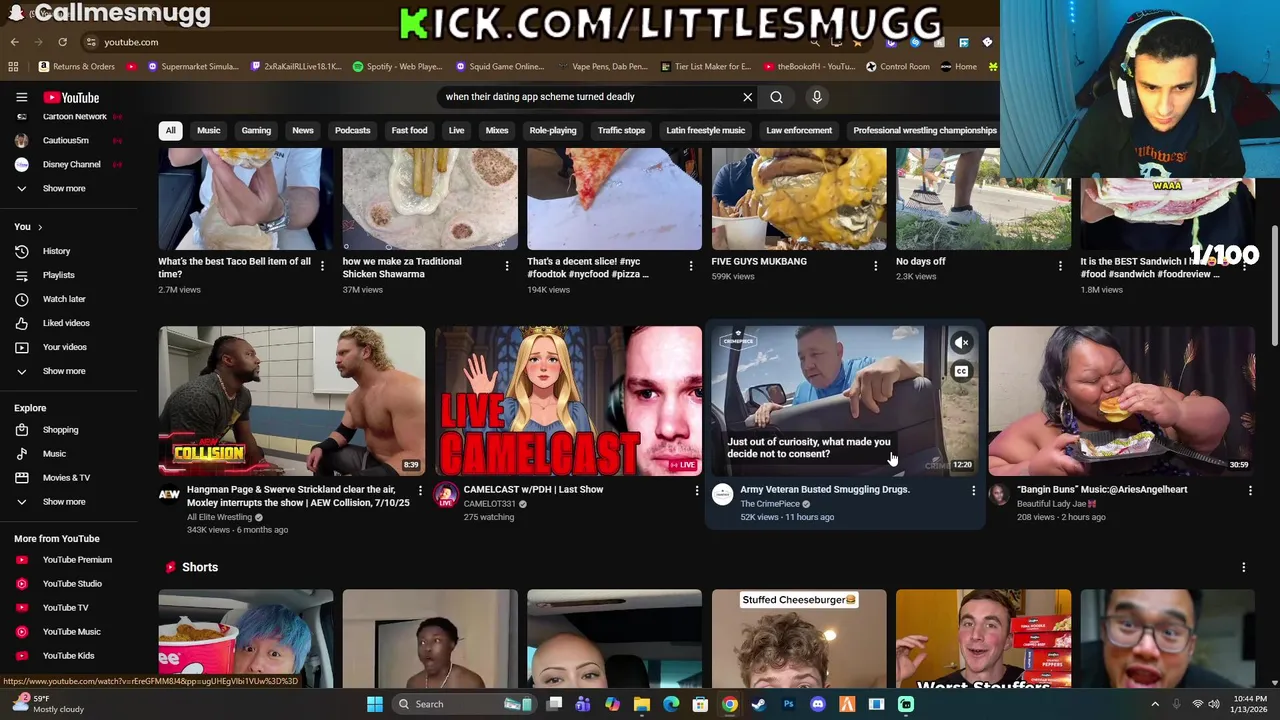
Task: Play the LIVE CAMELCAST thumbnail
Action: pos(568,401)
